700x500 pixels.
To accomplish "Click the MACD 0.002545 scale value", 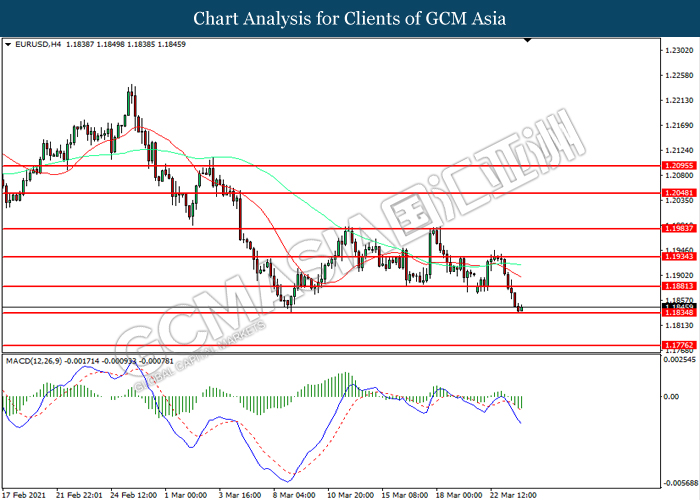I will point(680,359).
